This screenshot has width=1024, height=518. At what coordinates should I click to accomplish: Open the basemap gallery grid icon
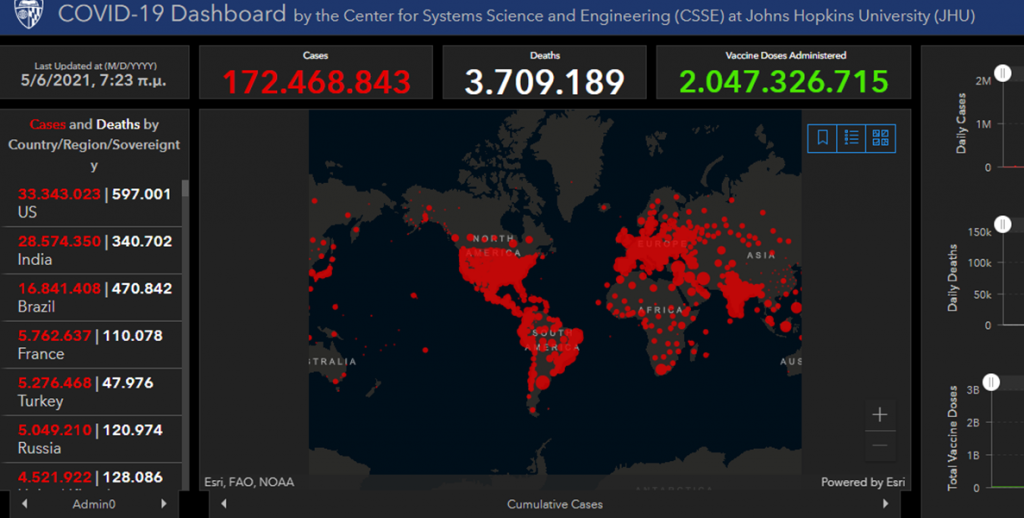[881, 138]
